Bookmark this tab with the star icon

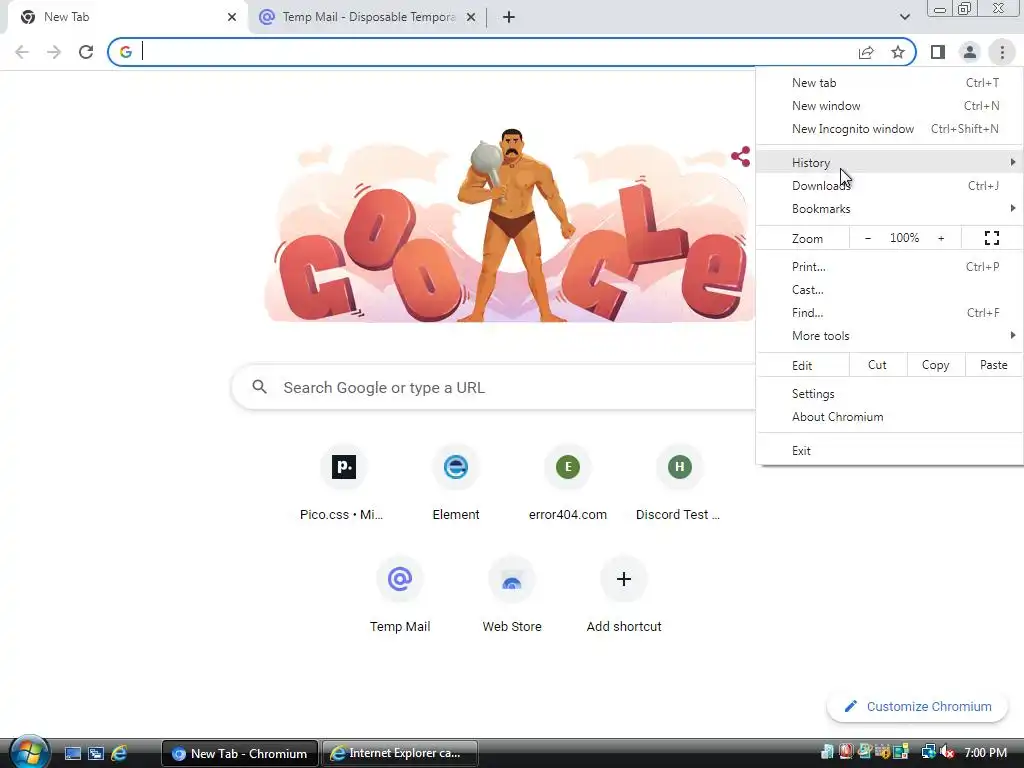898,52
